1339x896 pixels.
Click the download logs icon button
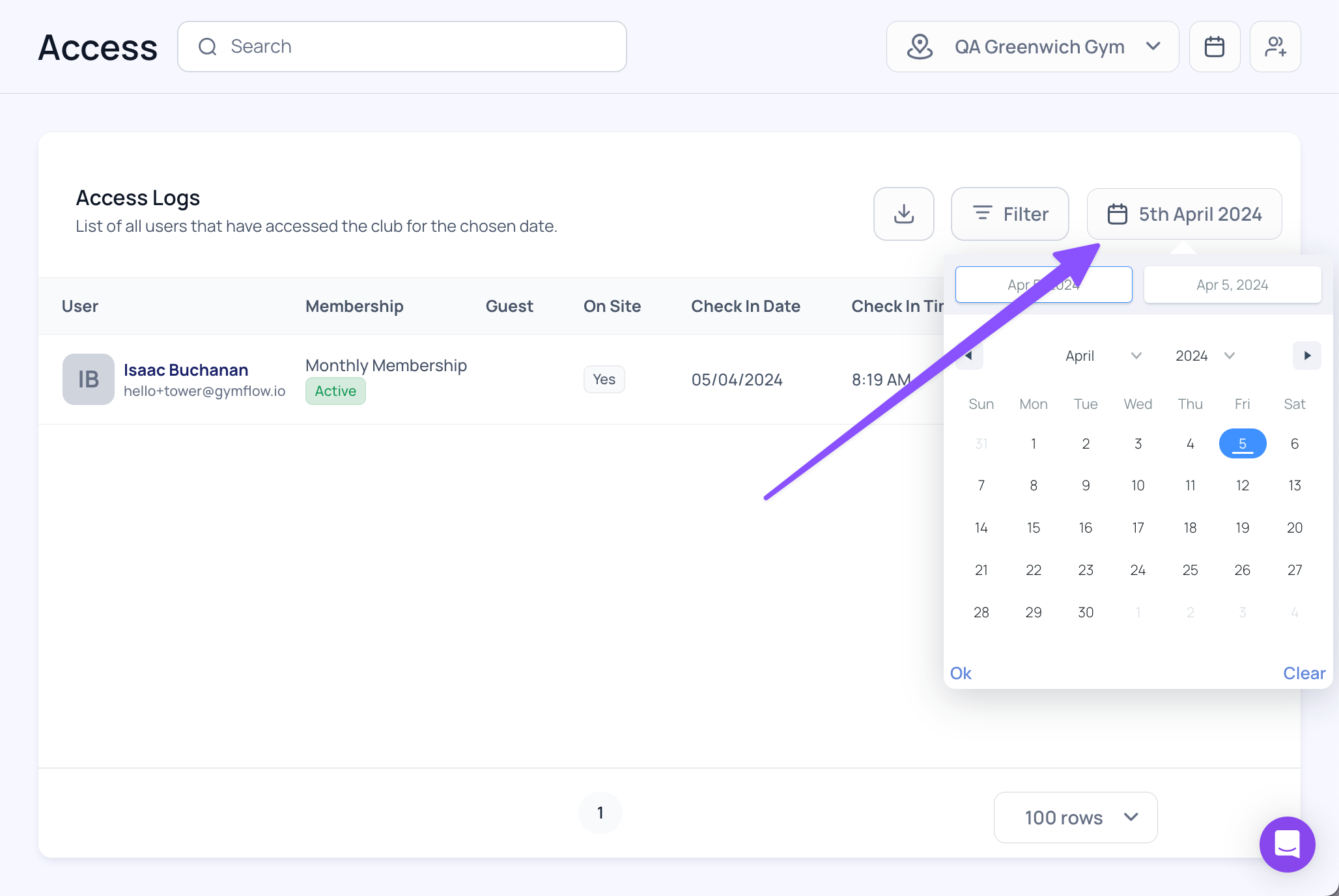(903, 214)
